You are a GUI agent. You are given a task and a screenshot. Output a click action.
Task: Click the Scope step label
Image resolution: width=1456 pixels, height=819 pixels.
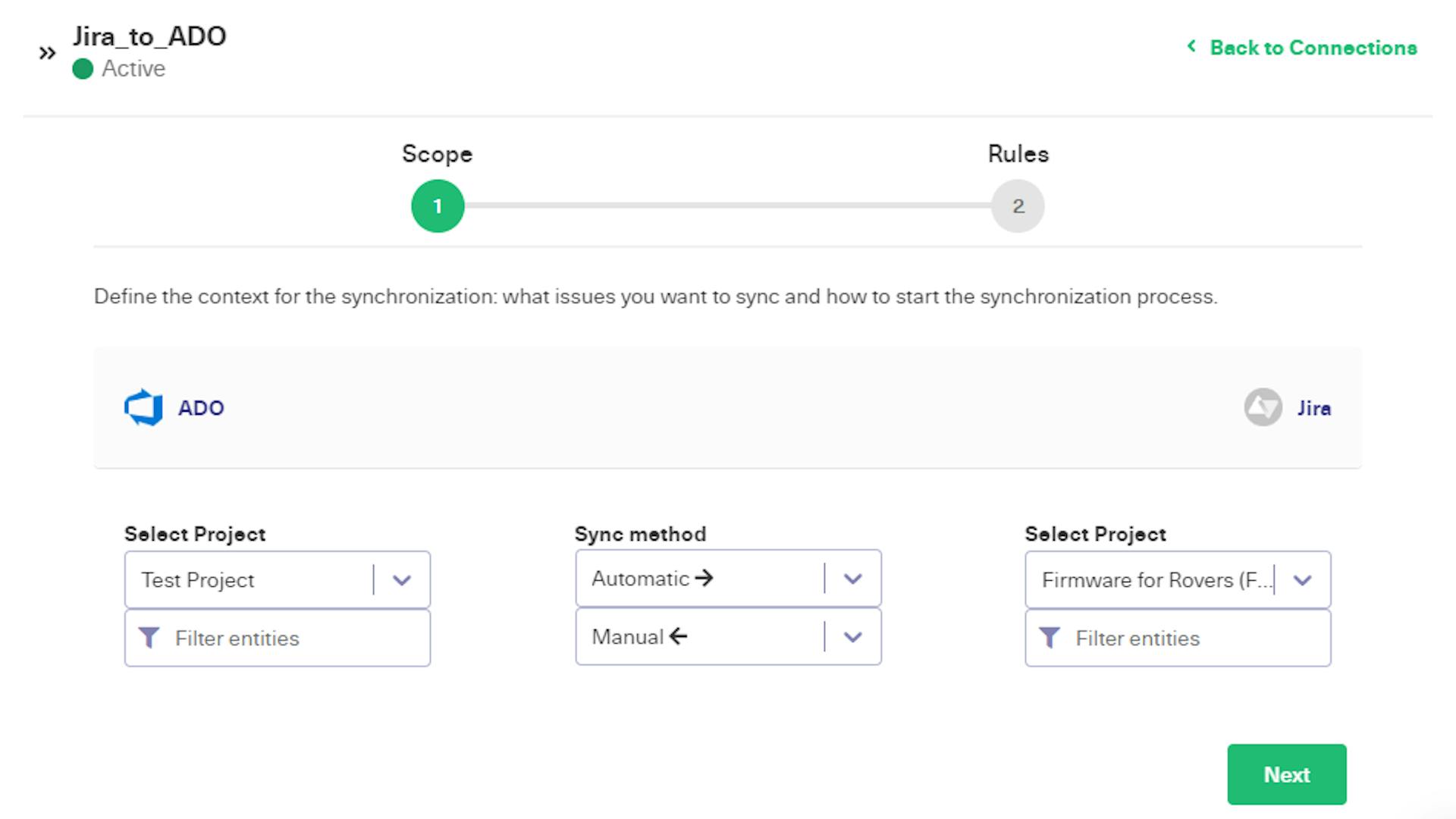click(x=438, y=154)
